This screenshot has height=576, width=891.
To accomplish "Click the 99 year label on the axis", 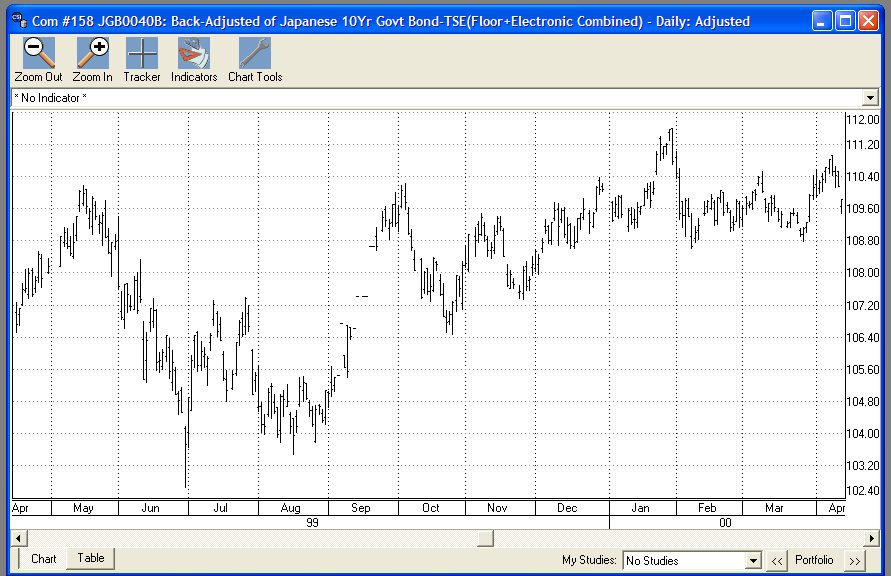I will pyautogui.click(x=311, y=521).
